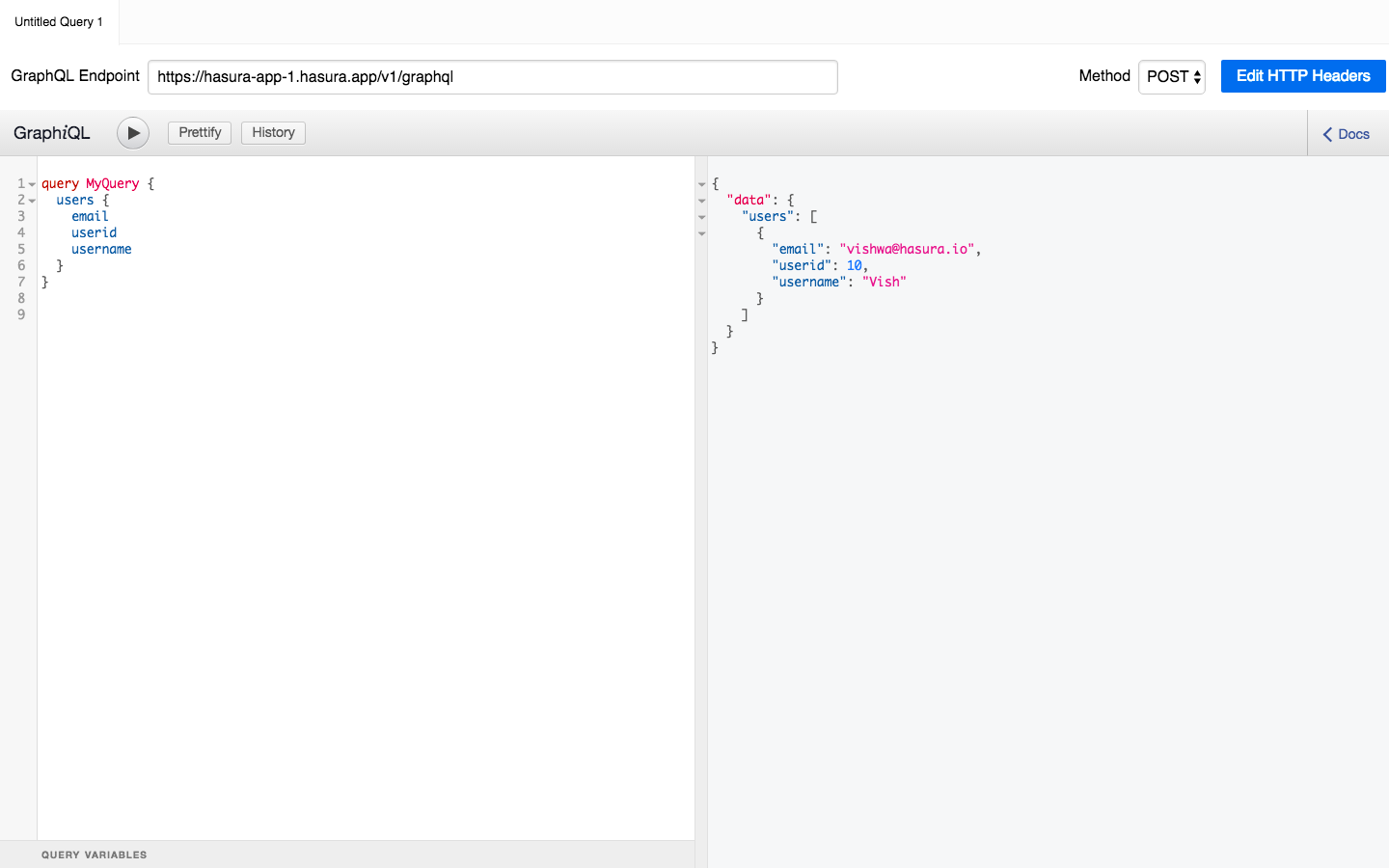Click the "email" key in results
This screenshot has height=868, width=1389.
click(798, 249)
